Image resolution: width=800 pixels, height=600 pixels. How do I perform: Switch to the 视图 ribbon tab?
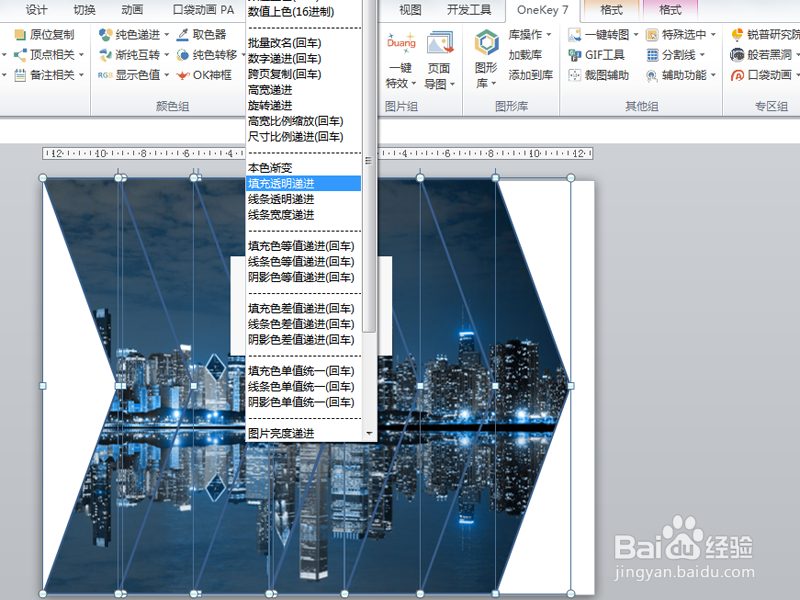[410, 10]
